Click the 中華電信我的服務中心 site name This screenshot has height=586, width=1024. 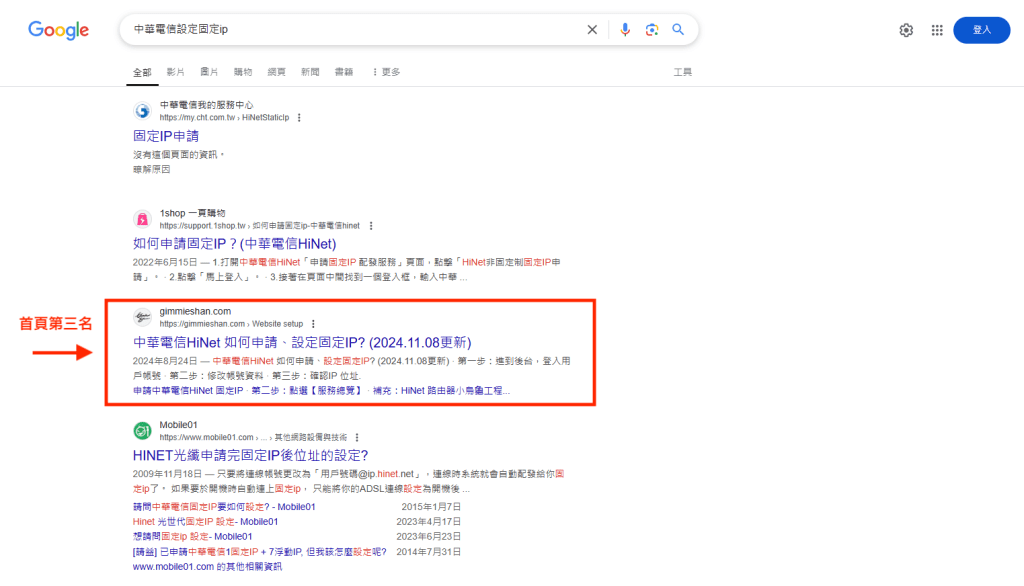click(x=206, y=105)
